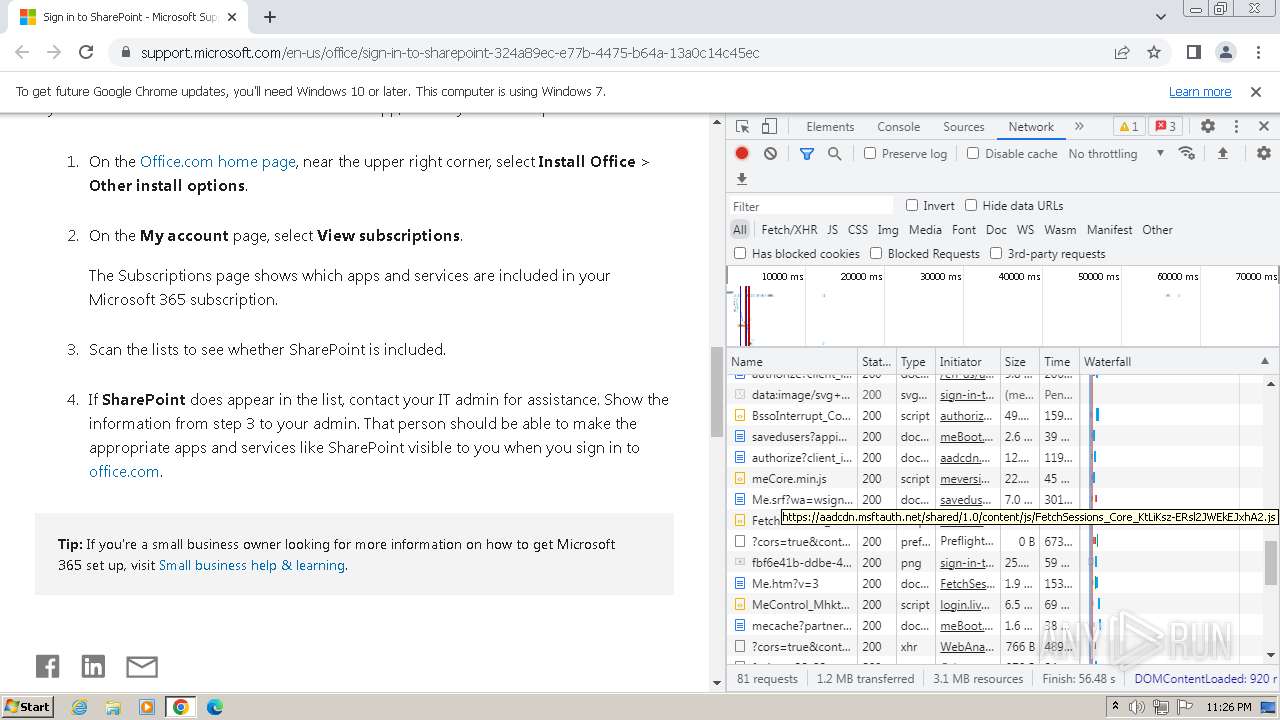Screen dimensions: 1280x720
Task: Click the import HAR file upload icon
Action: [x=1222, y=153]
